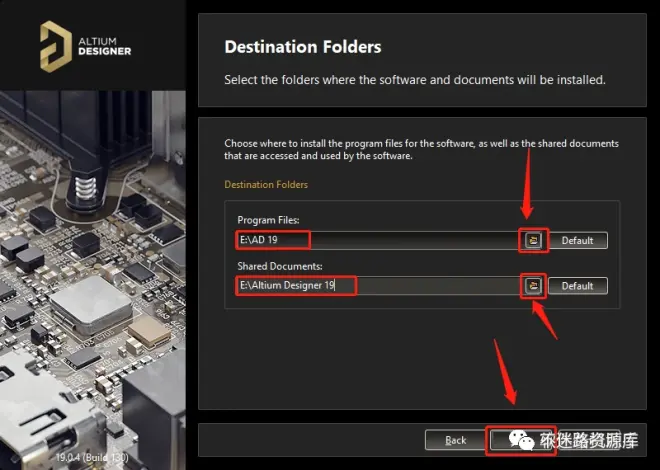660x470 pixels.
Task: Click 'Choose where to install' description paragraph
Action: [x=421, y=149]
